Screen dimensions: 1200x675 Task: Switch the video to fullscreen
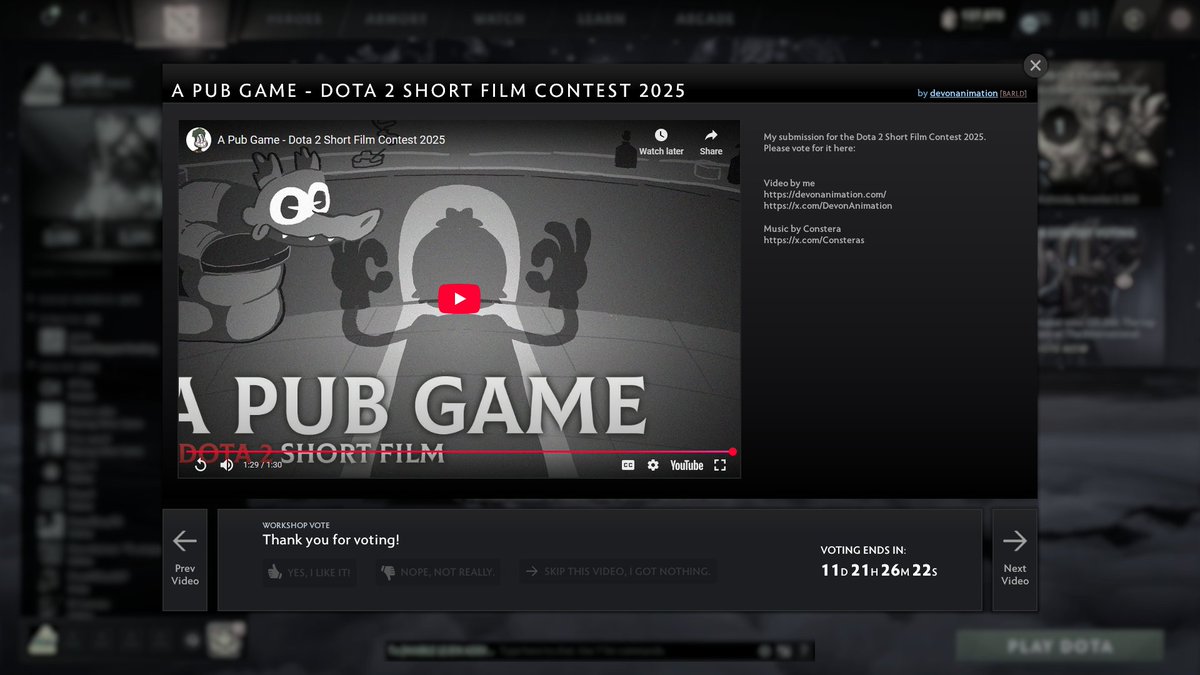720,465
